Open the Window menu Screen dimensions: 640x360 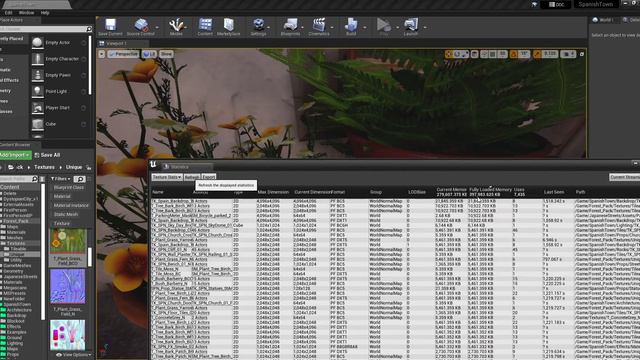coord(26,13)
